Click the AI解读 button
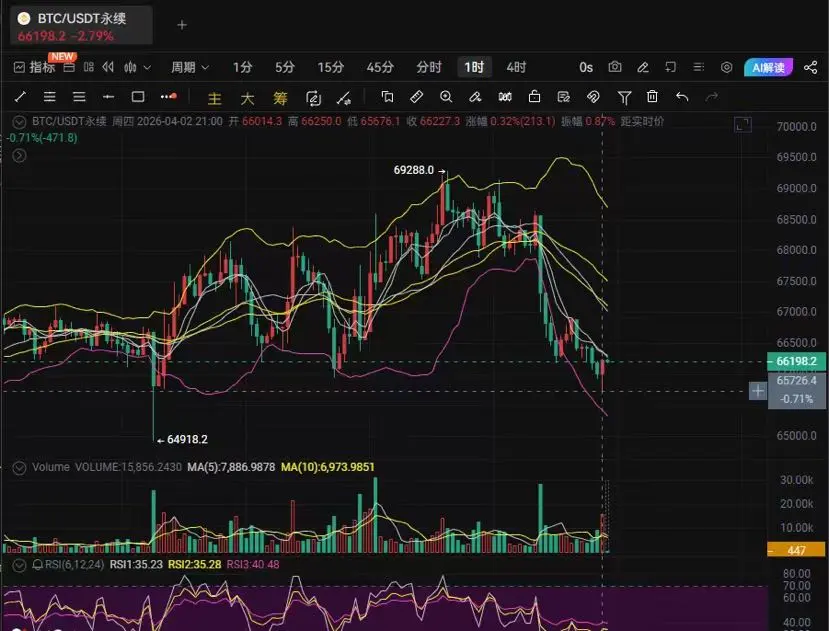 (x=768, y=67)
